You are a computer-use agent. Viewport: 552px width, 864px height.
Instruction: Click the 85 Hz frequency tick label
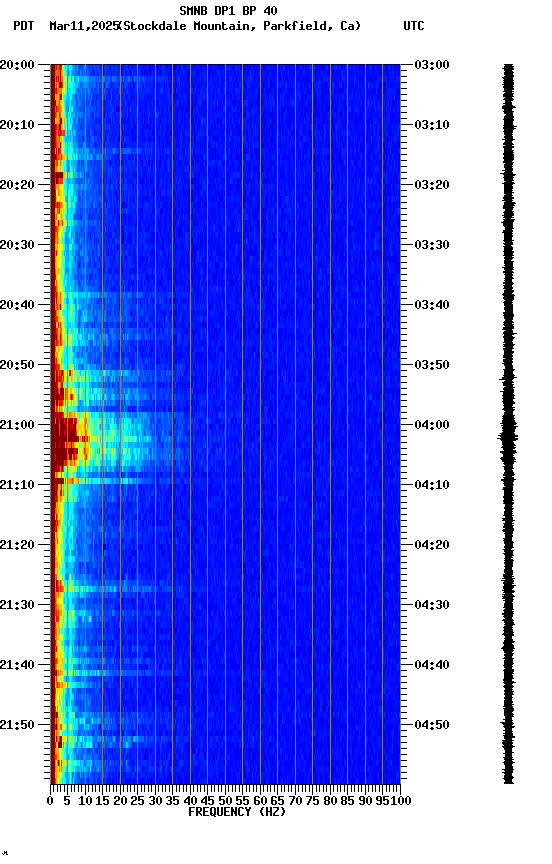(347, 801)
